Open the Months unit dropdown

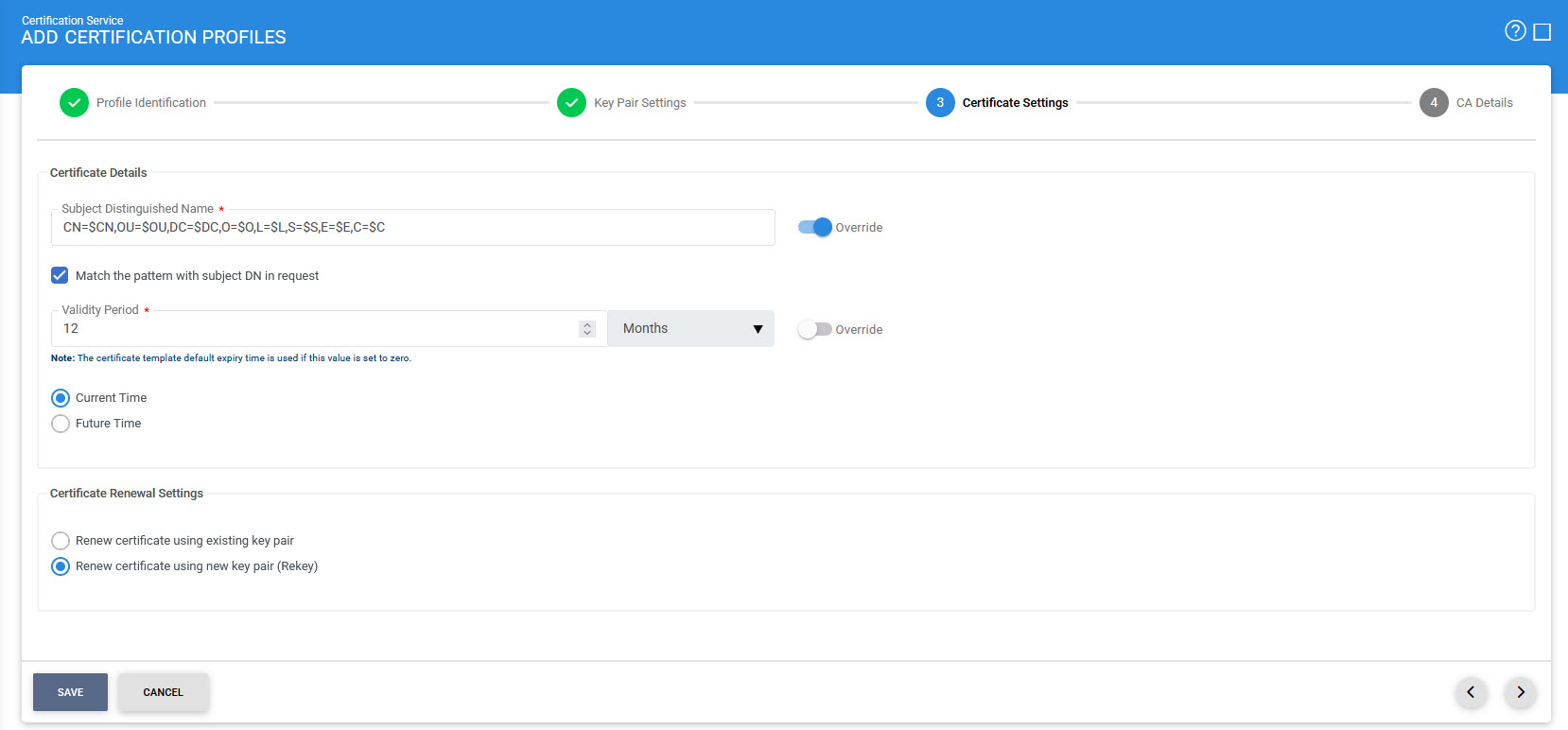(x=690, y=328)
